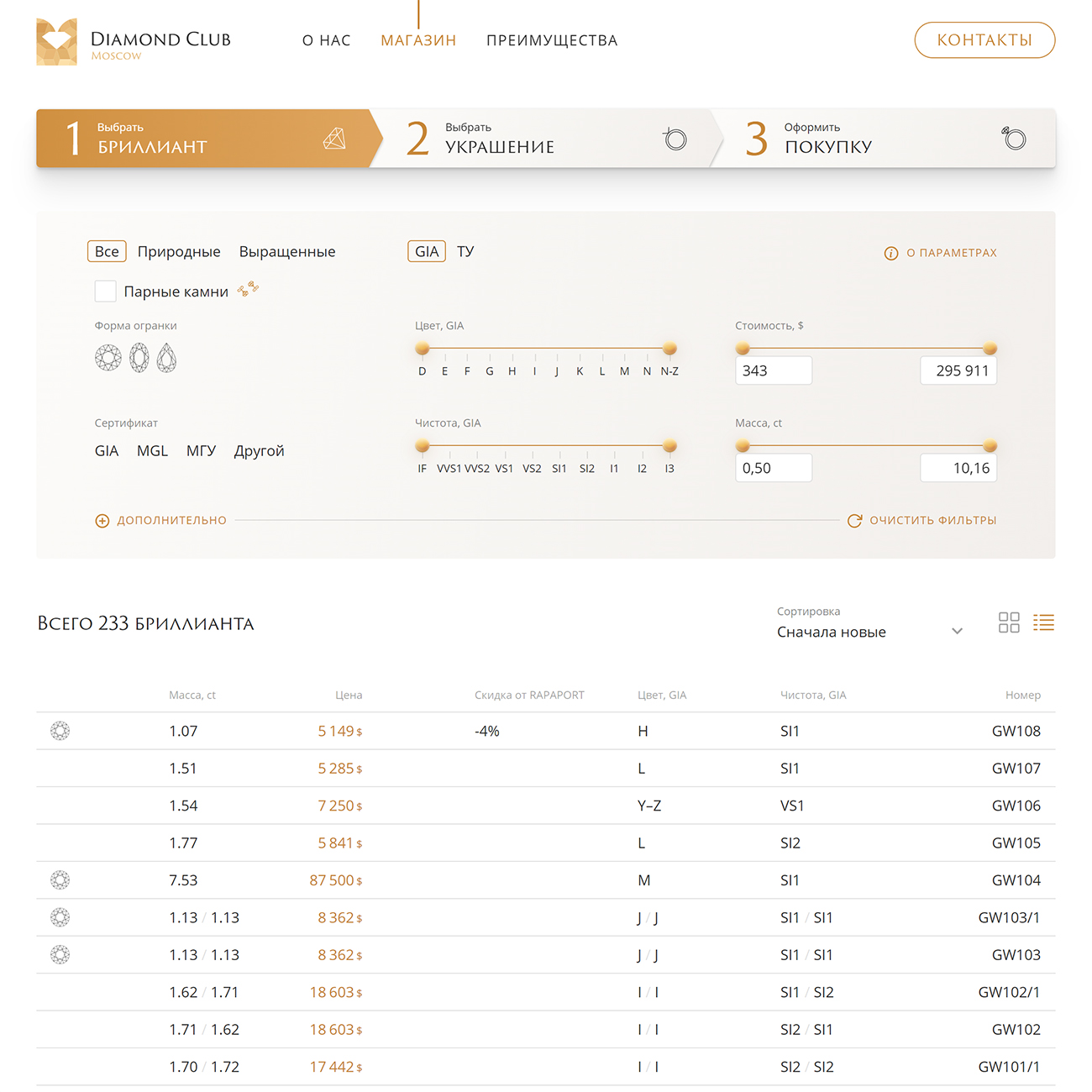Click the diamond icon on row GW104

coord(60,880)
